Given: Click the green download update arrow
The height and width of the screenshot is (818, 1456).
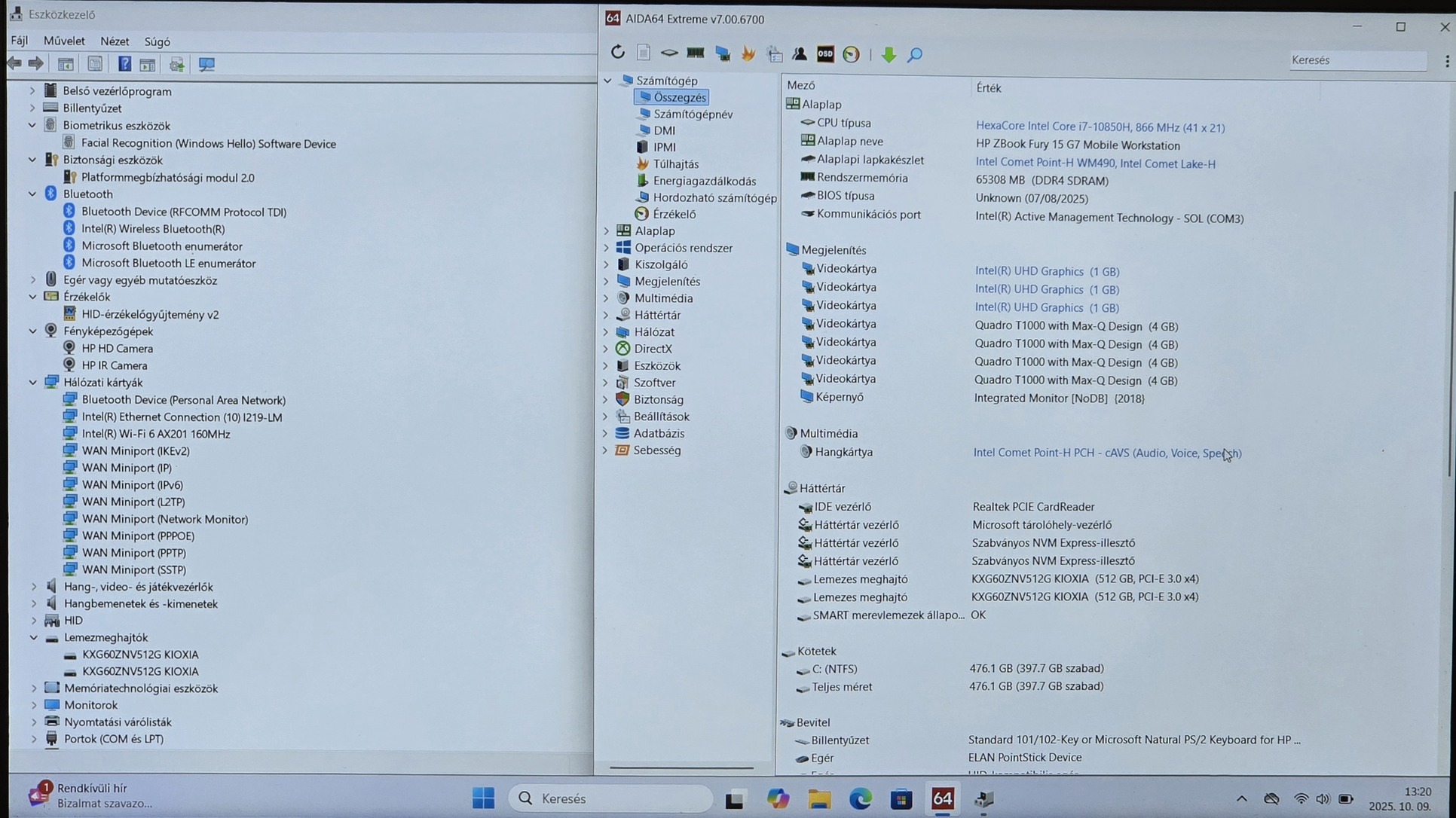Looking at the screenshot, I should (889, 54).
